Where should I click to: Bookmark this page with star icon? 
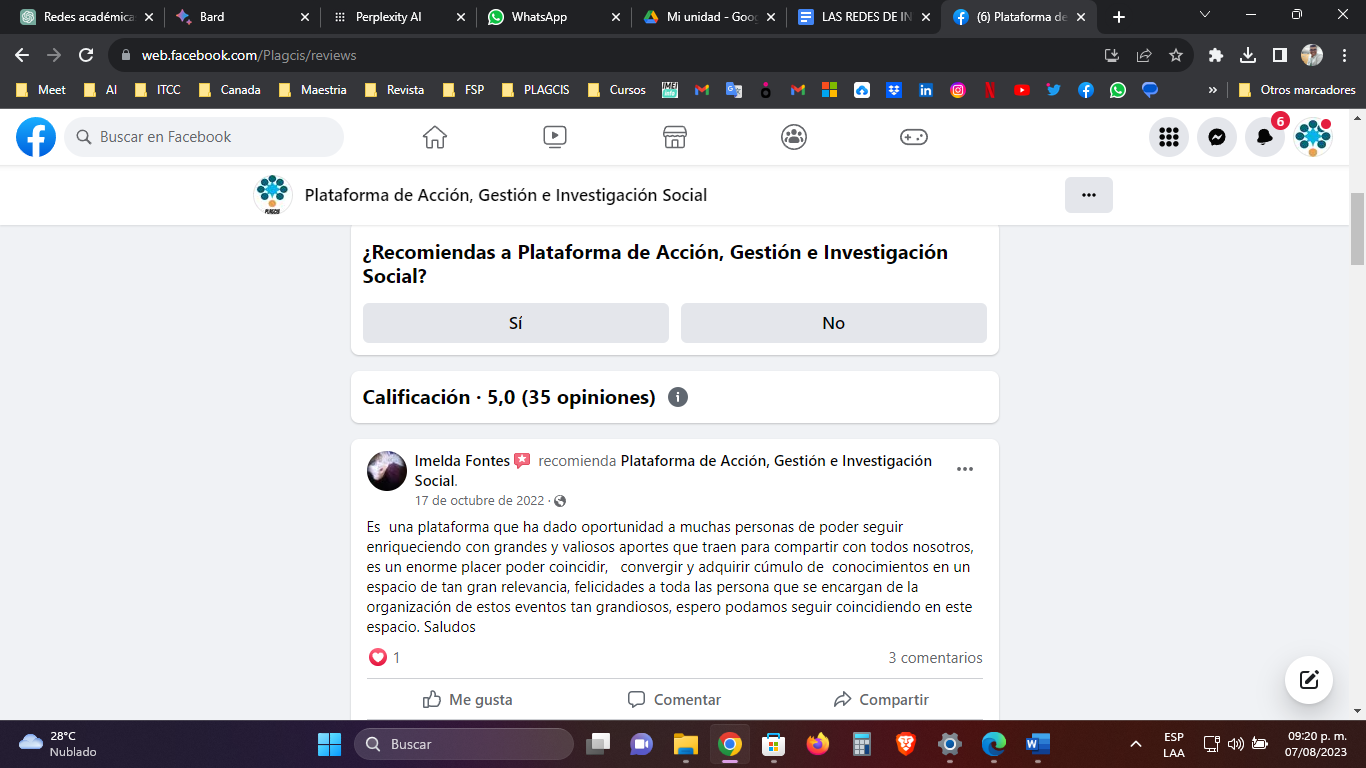click(1176, 55)
